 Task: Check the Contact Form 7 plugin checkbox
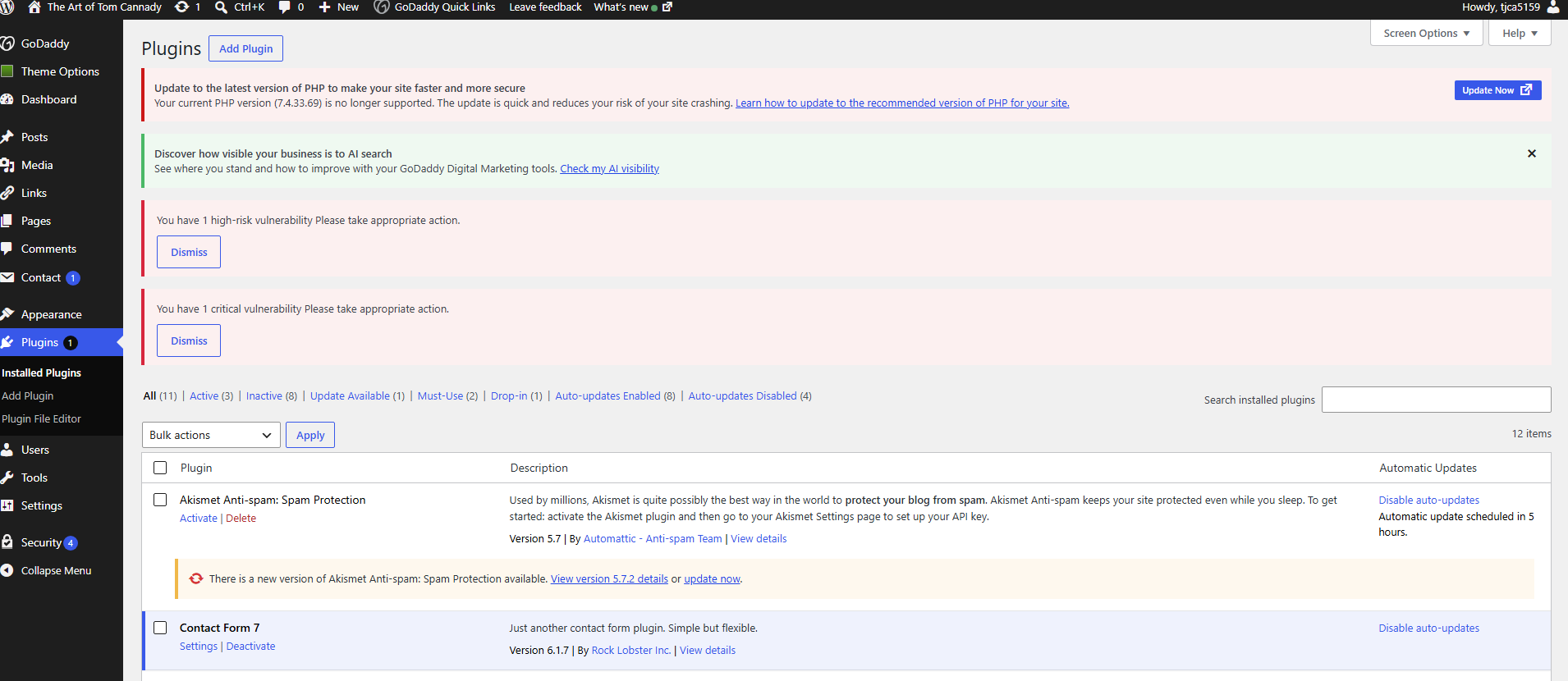(x=160, y=628)
